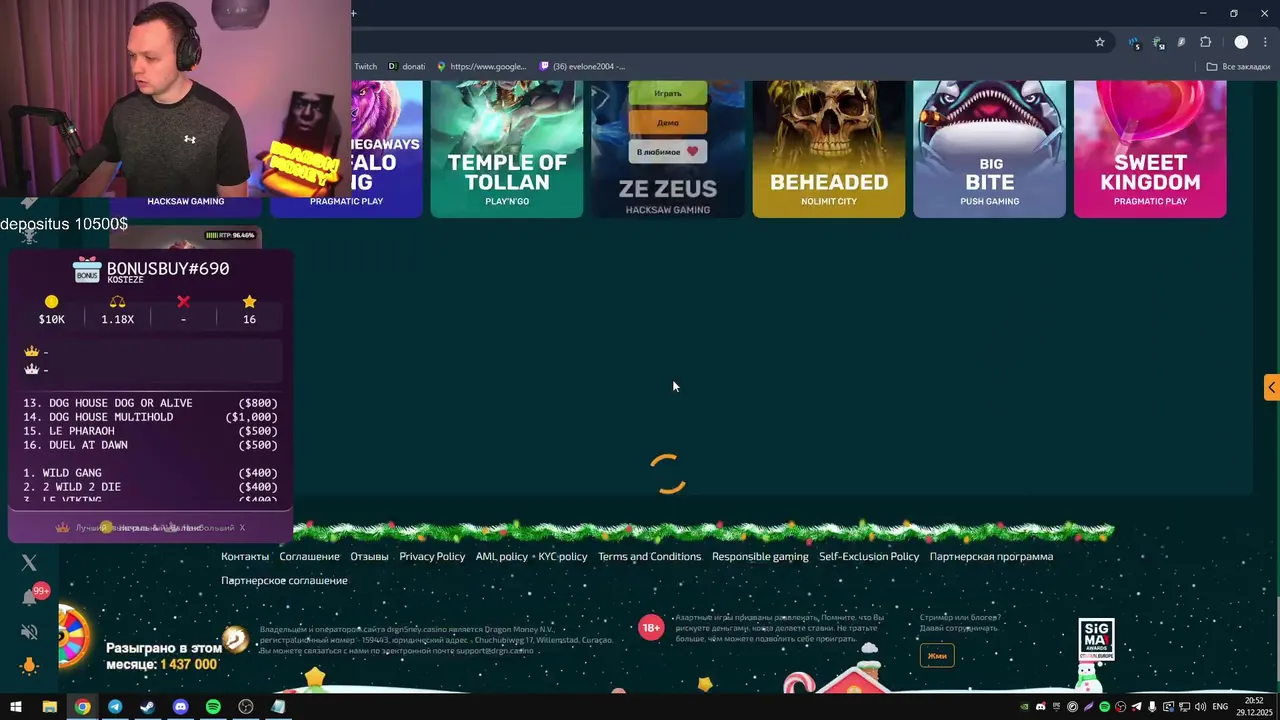Open Spotify from taskbar

(x=213, y=707)
